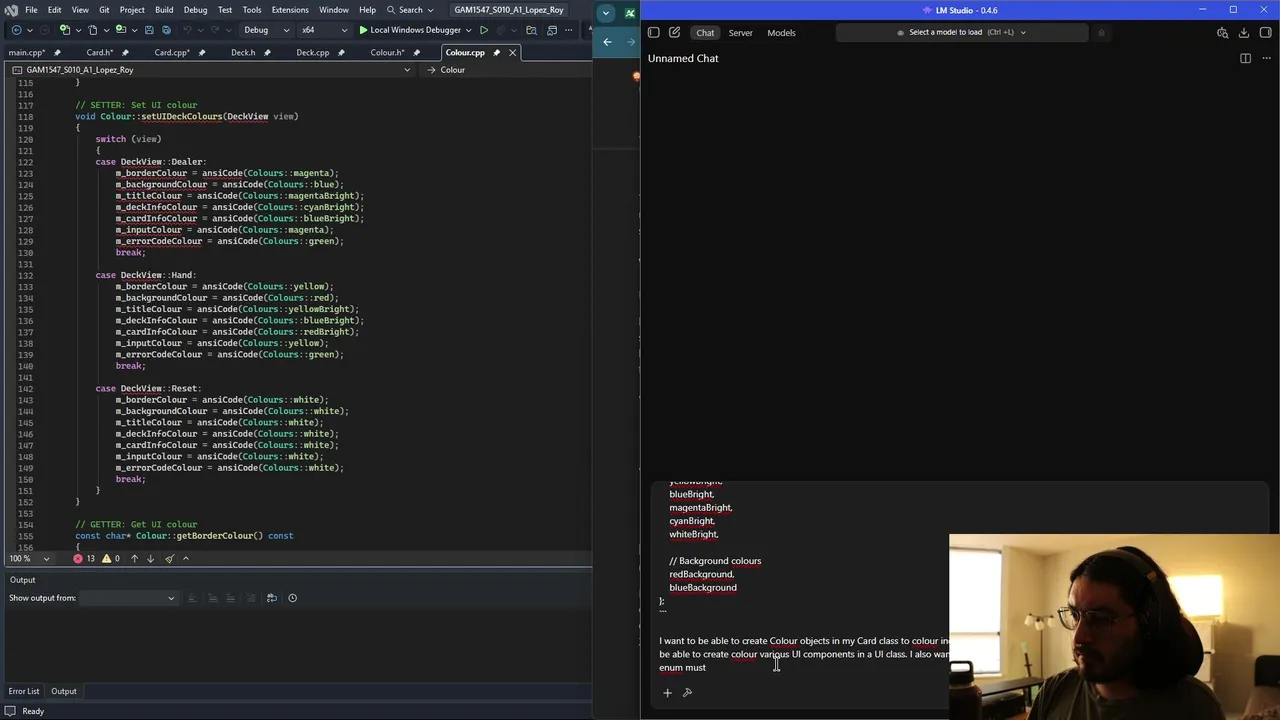Open LM Studio downloads icon
The width and height of the screenshot is (1280, 720).
click(1243, 32)
